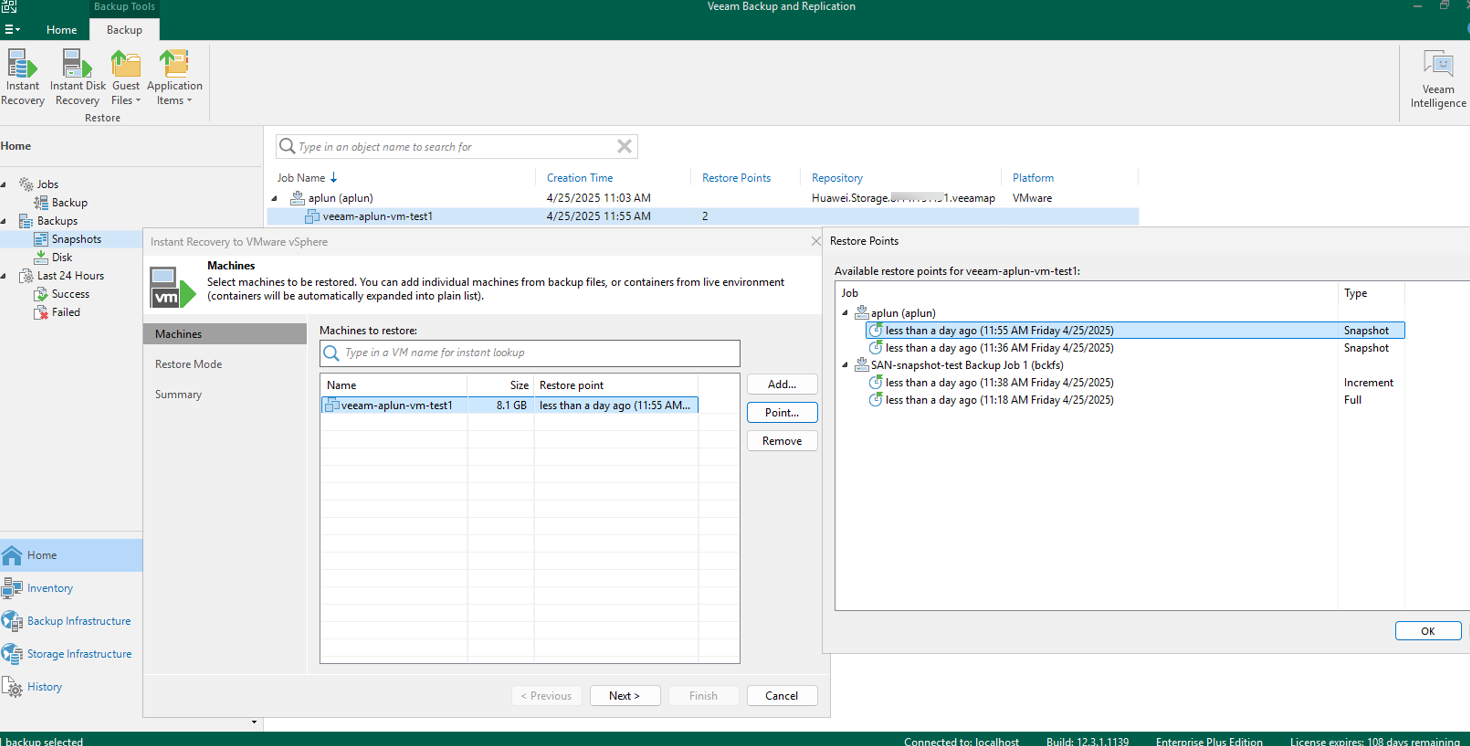Confirm restore point with OK

tap(1427, 631)
